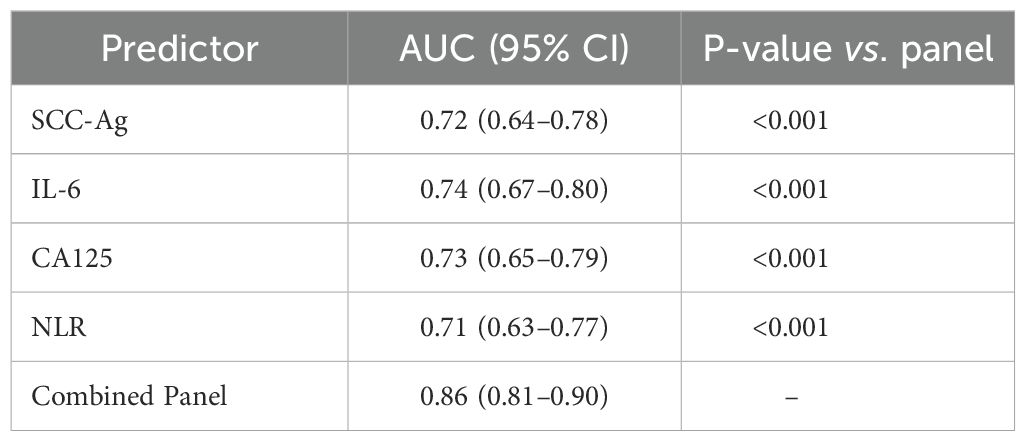Click the dash in Combined Panel row
This screenshot has width=1026, height=441.
click(791, 397)
